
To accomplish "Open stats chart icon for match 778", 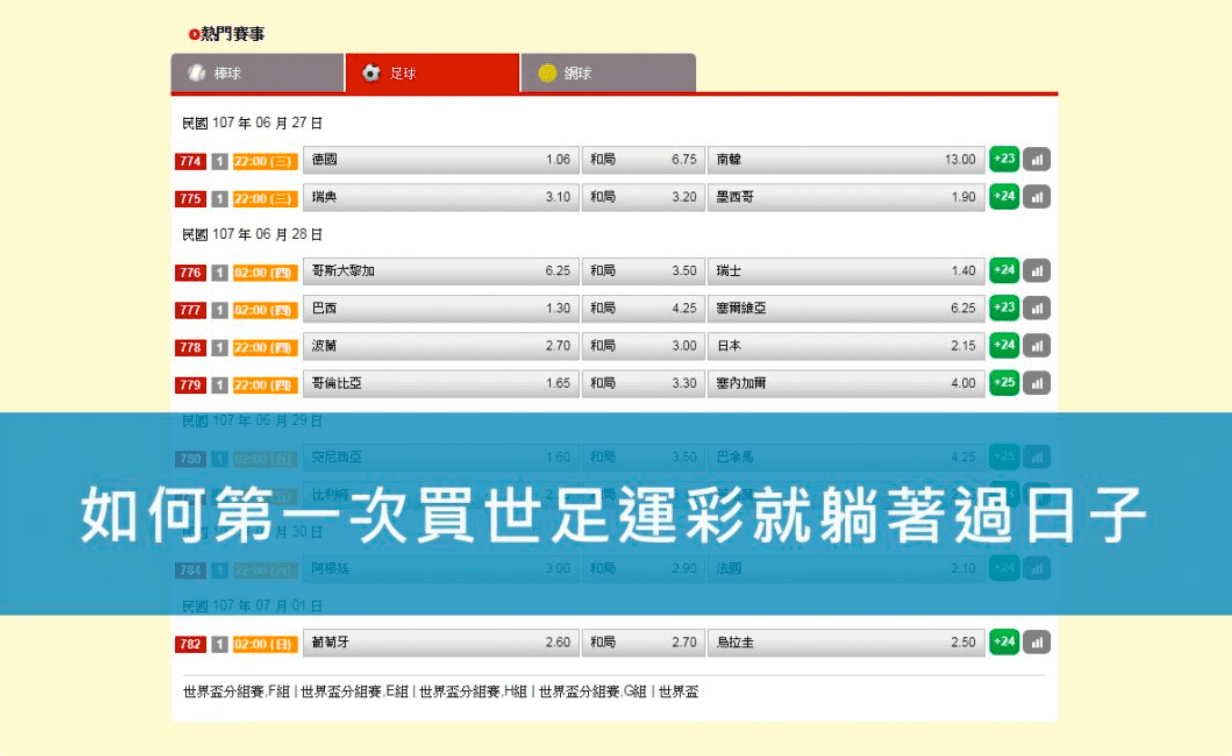I will pyautogui.click(x=1037, y=346).
